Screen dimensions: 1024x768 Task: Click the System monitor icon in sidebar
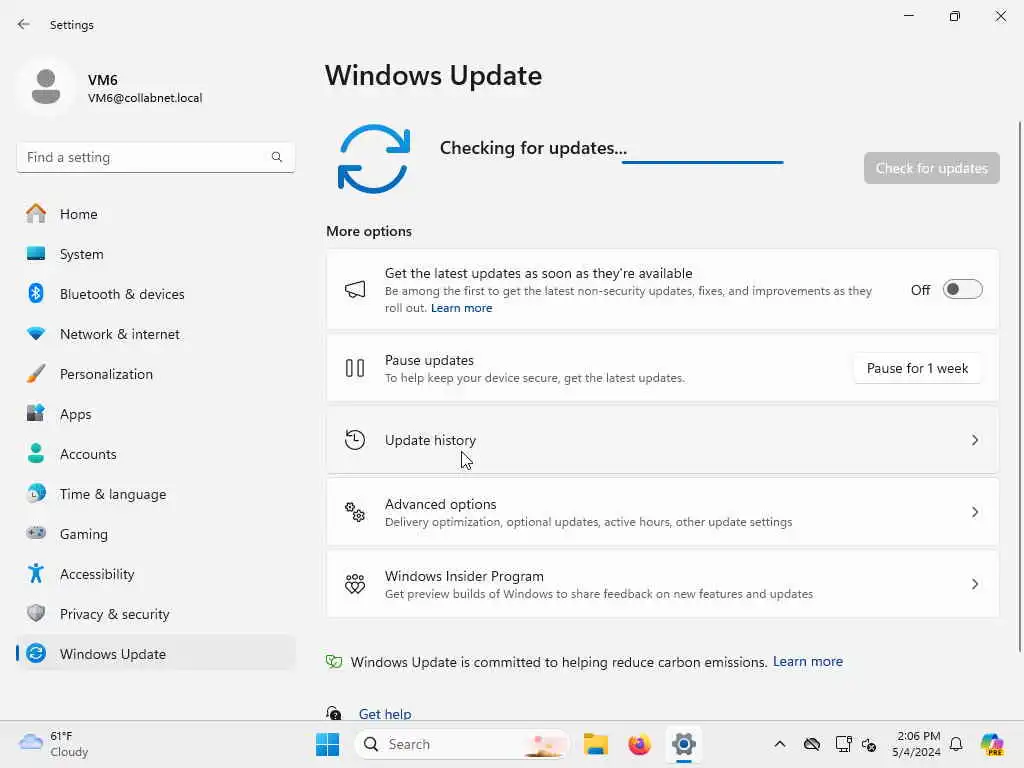coord(36,253)
